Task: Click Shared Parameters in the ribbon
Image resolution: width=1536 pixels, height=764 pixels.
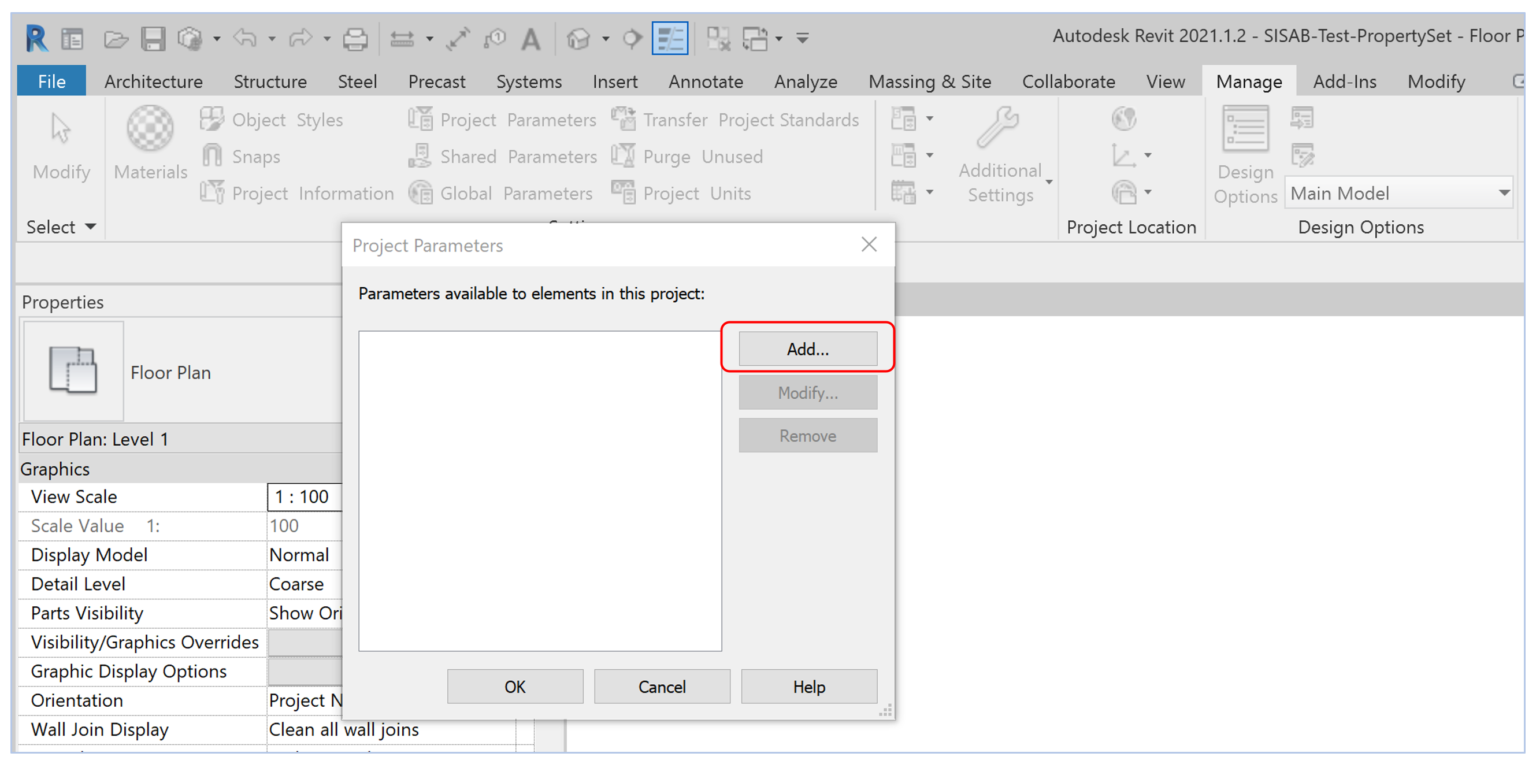Action: pyautogui.click(x=502, y=157)
